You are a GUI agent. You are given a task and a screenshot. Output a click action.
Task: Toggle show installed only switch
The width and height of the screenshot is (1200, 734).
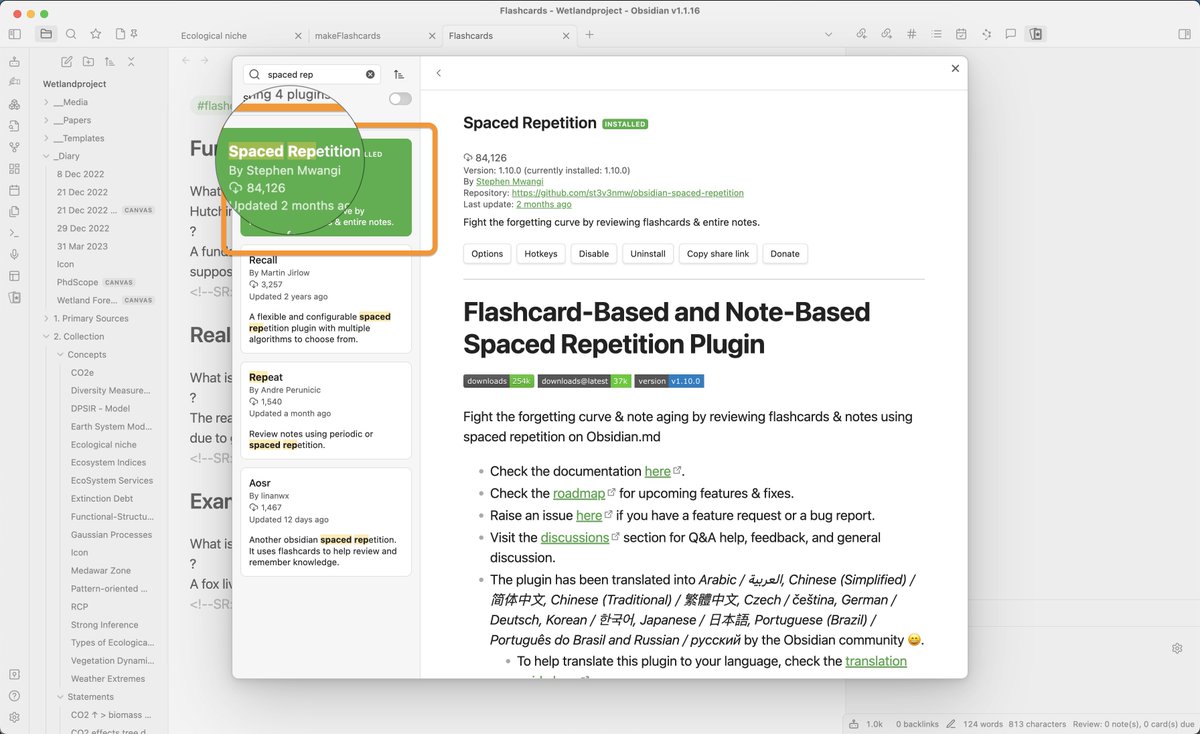point(400,98)
